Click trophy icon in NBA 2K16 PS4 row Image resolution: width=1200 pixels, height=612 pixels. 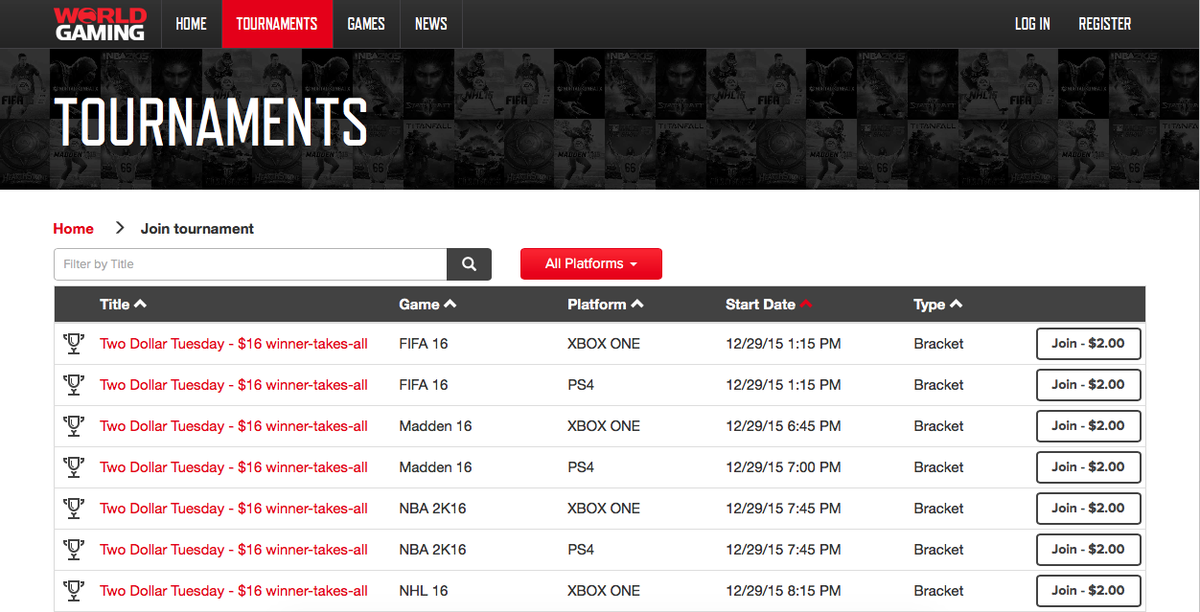point(73,549)
